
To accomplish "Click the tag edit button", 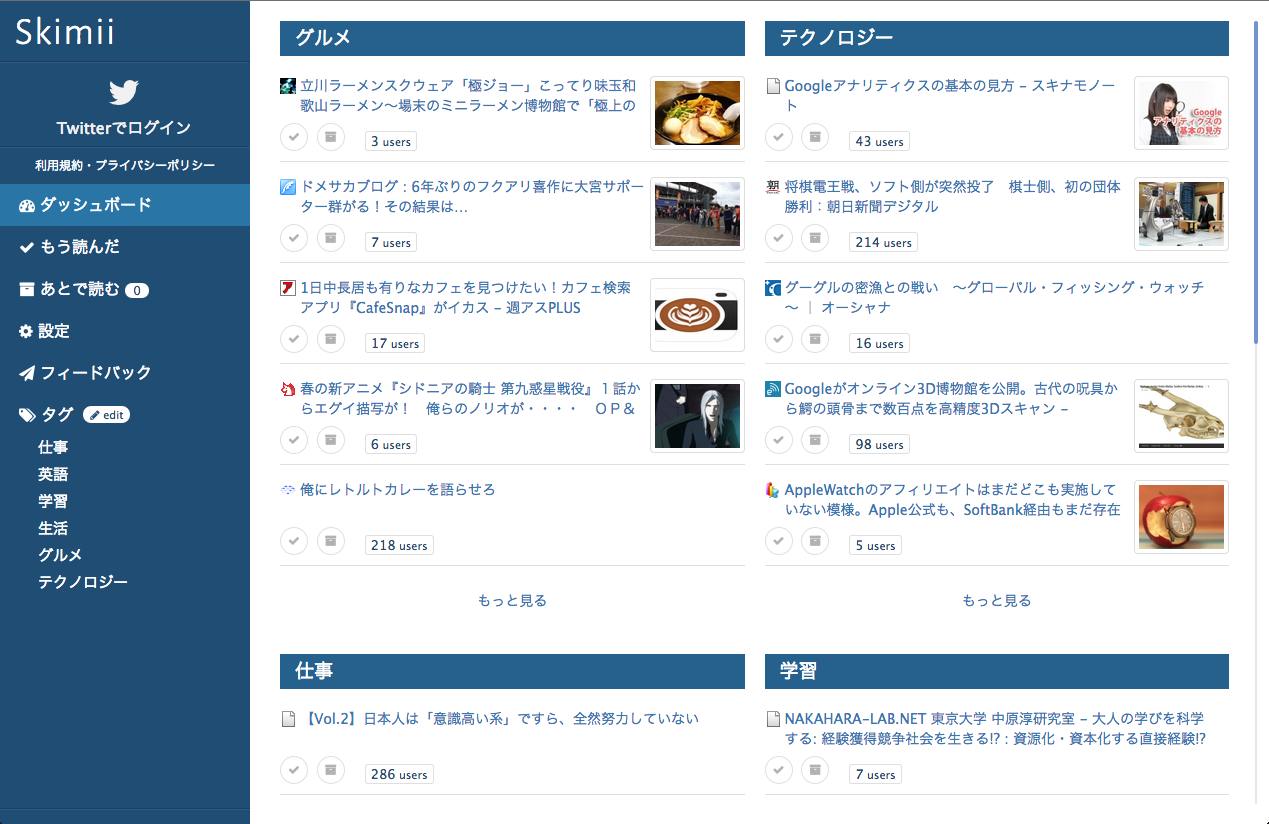I will point(106,415).
